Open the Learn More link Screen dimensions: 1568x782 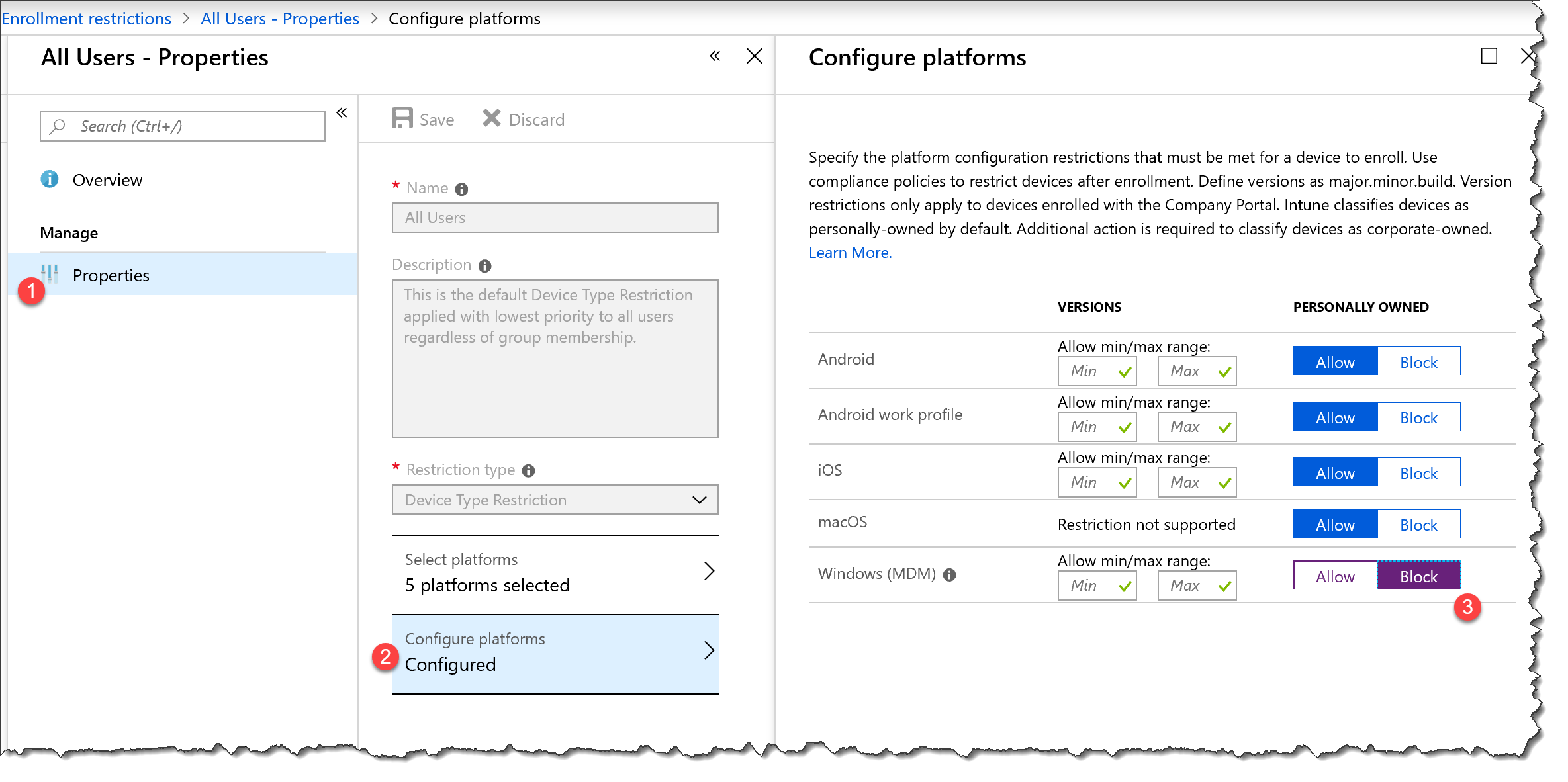(850, 253)
